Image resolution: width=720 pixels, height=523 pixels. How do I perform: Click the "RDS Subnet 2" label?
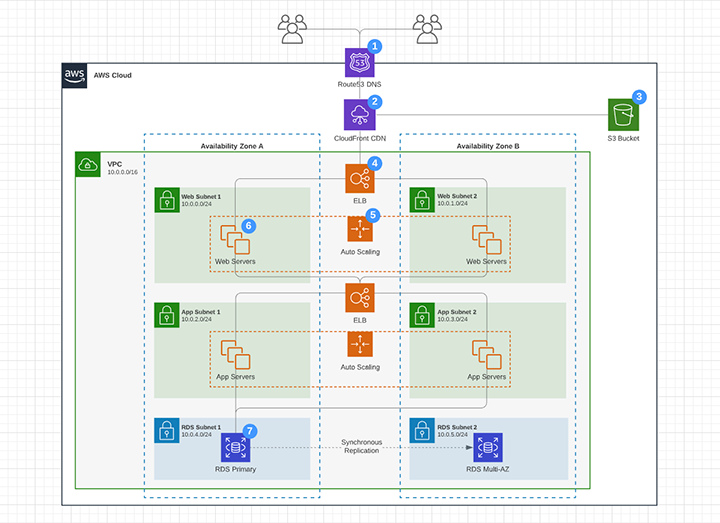457,427
